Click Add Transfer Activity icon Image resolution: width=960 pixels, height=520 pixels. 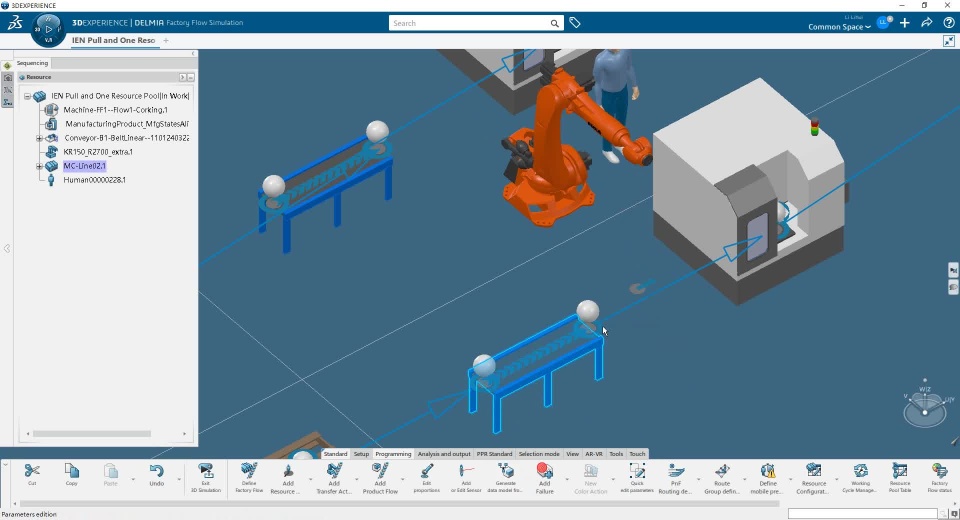tap(334, 470)
